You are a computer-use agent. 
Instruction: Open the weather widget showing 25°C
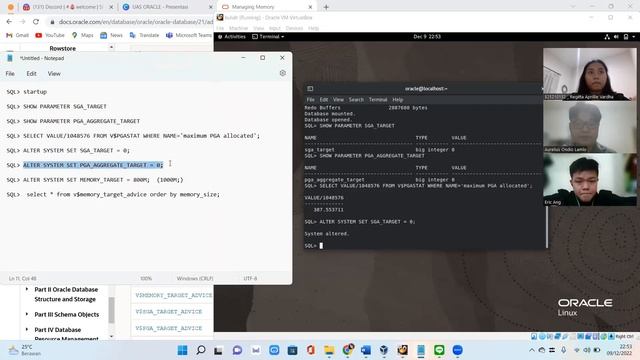[25, 350]
